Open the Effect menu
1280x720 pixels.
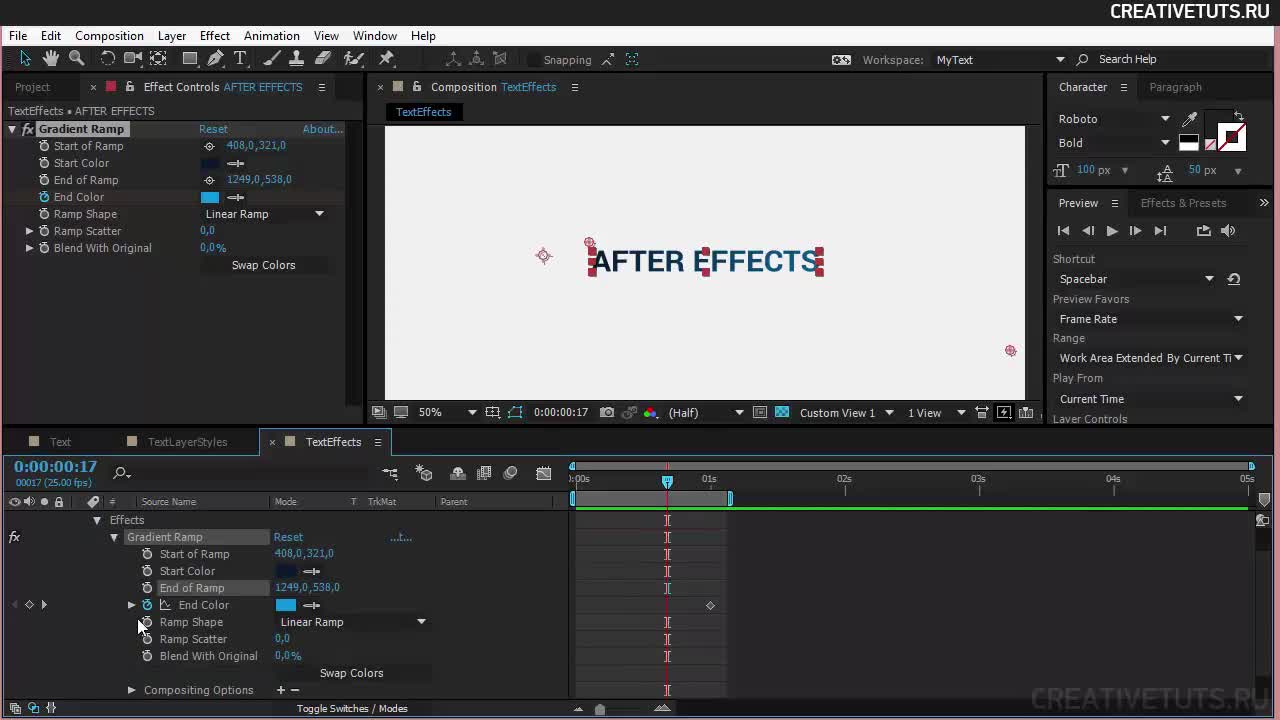point(214,36)
